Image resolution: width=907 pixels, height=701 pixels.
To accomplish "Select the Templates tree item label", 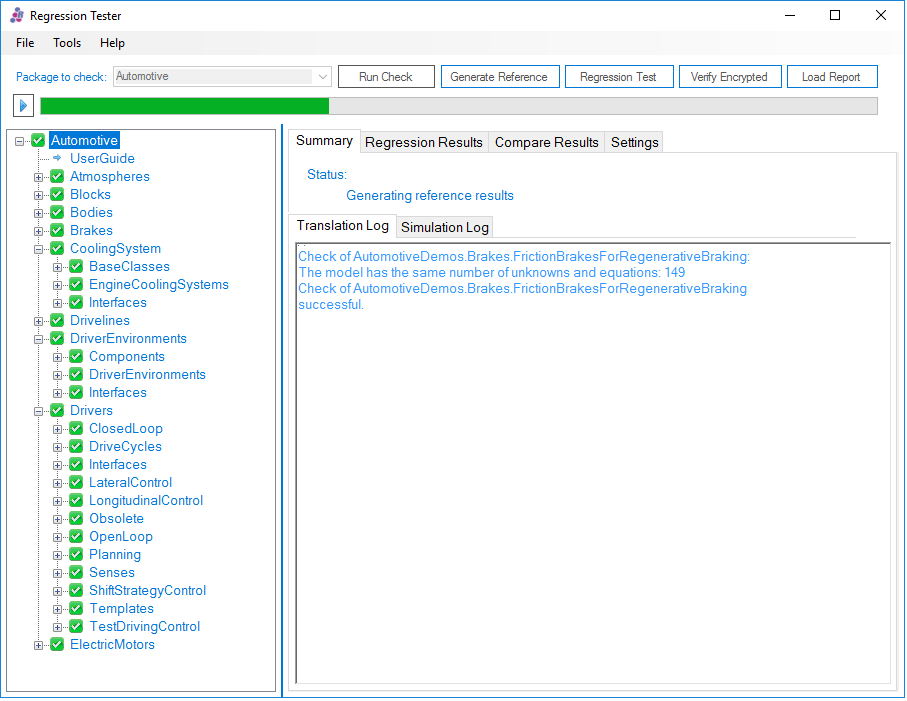I will (x=121, y=608).
